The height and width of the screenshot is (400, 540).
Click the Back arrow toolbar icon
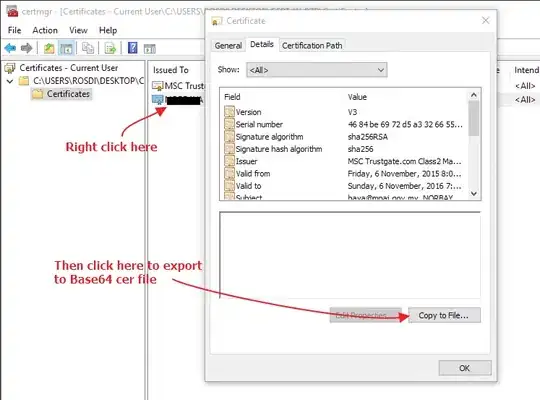tap(10, 48)
